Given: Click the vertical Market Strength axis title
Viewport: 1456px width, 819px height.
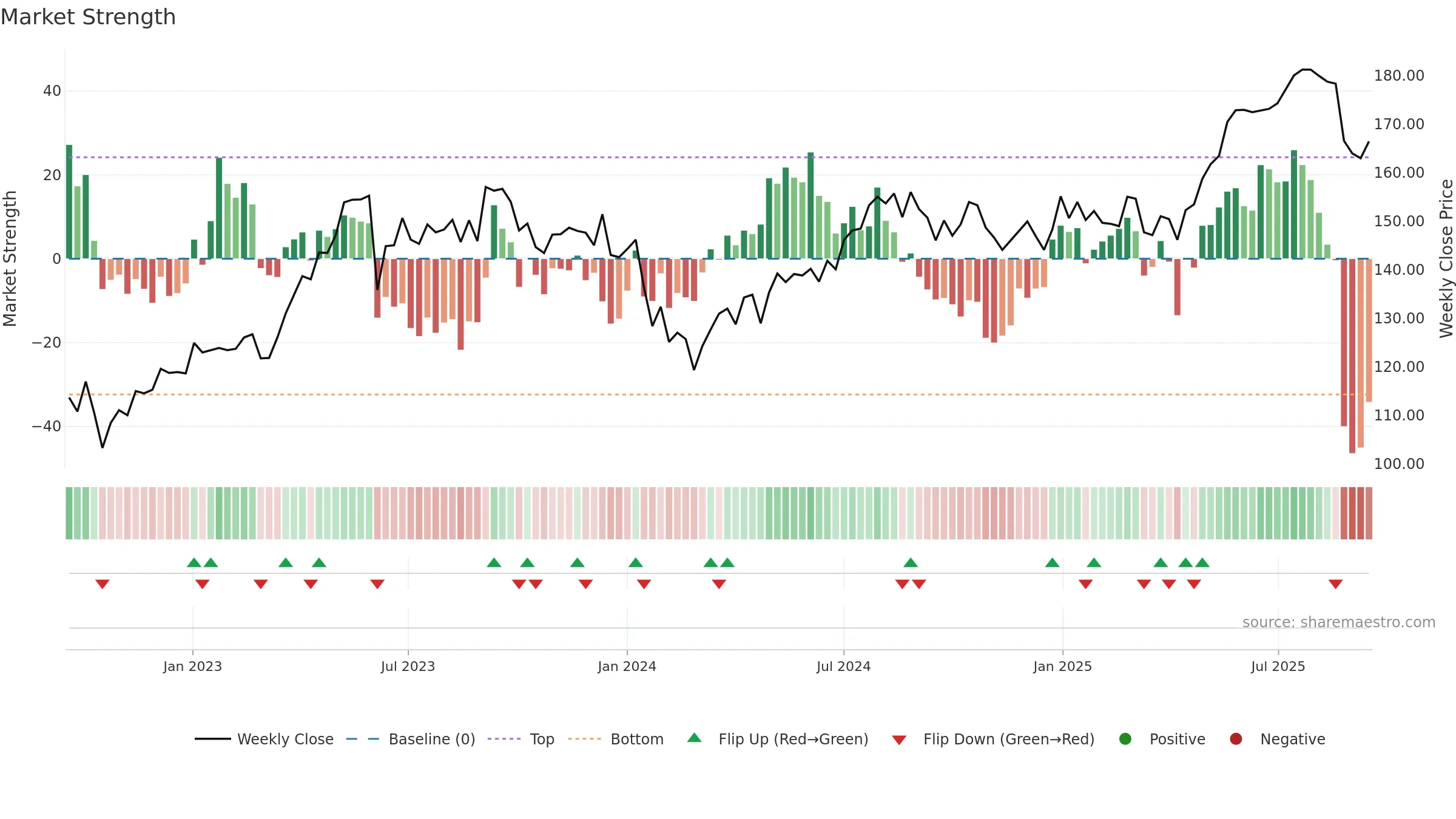Looking at the screenshot, I should coord(10,258).
